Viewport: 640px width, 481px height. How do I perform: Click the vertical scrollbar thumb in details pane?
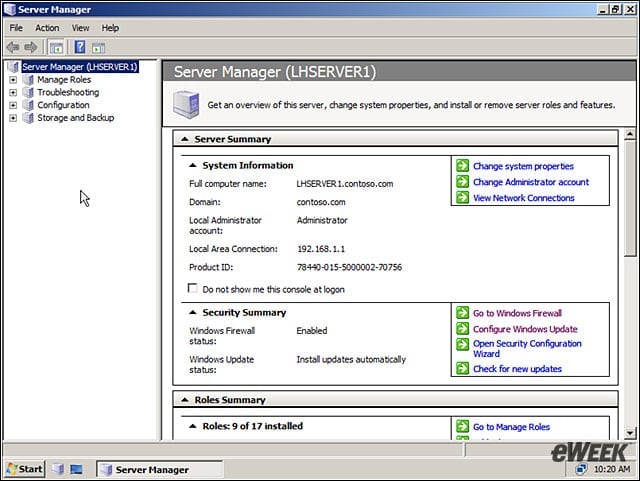630,198
